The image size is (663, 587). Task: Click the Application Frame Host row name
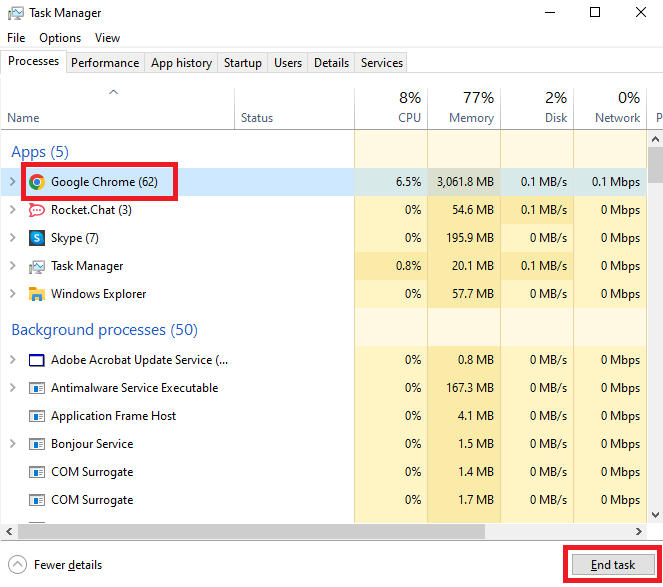pyautogui.click(x=113, y=416)
